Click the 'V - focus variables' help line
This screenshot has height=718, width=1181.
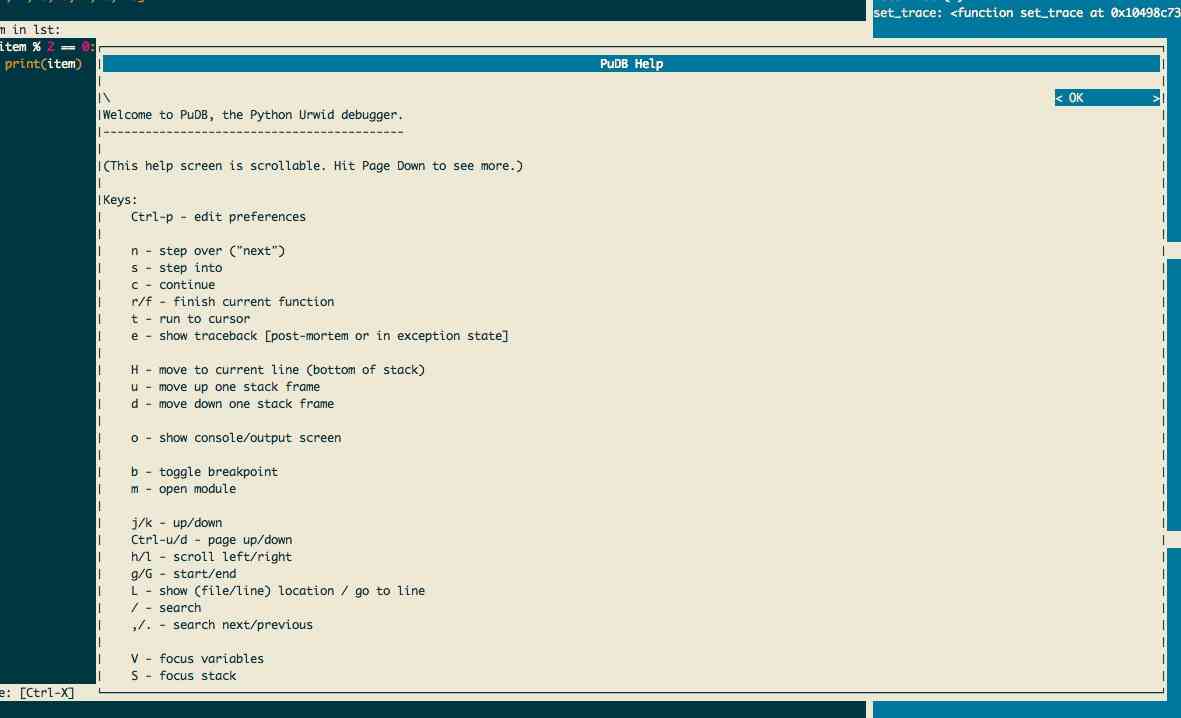(197, 659)
